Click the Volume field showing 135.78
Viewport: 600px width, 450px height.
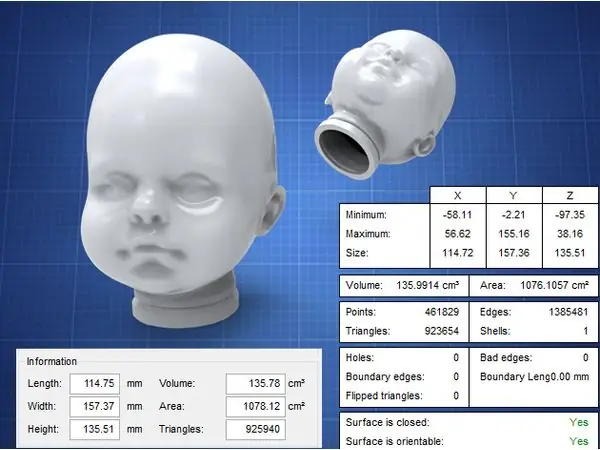pos(256,383)
